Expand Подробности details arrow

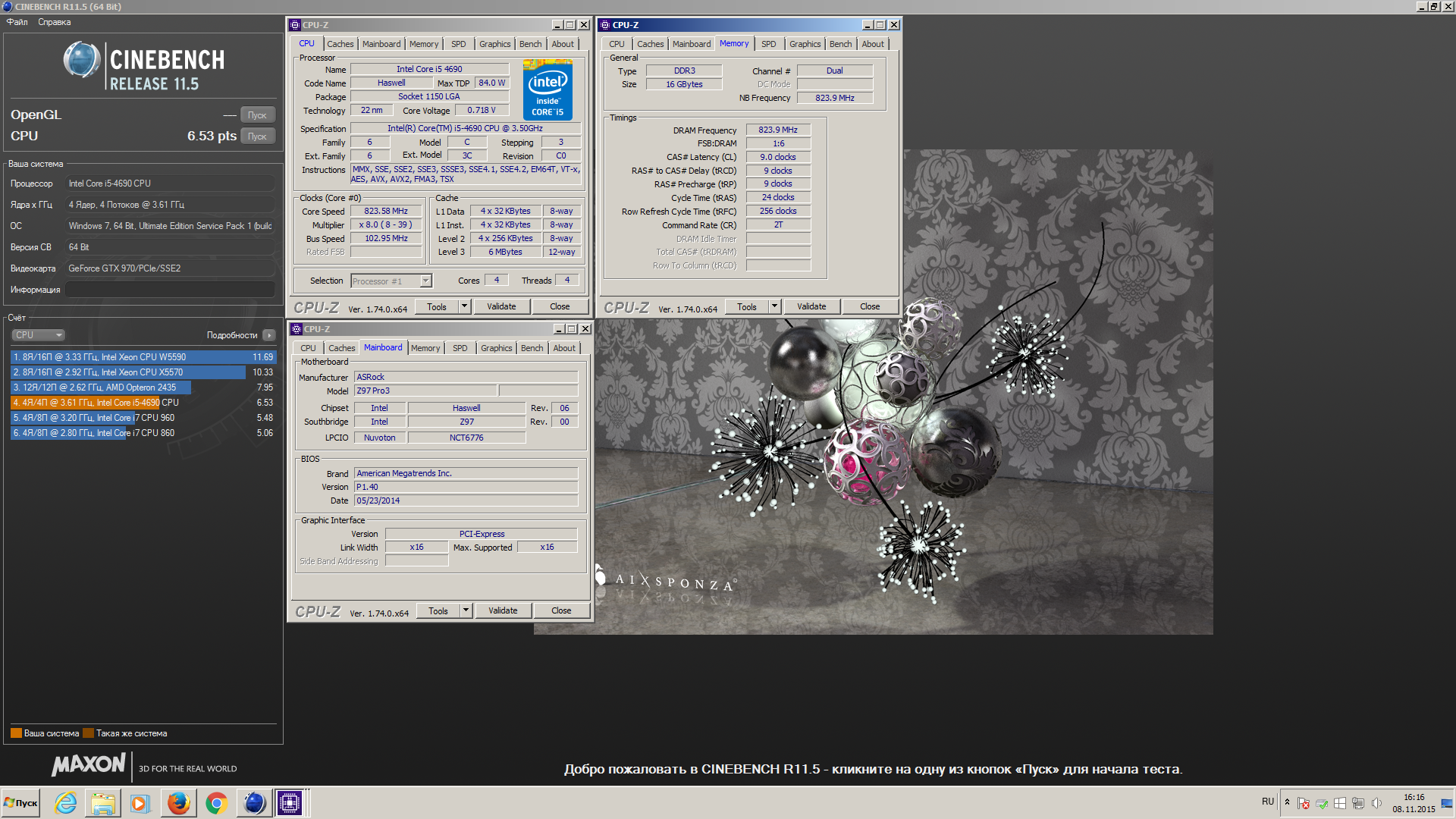pos(268,335)
